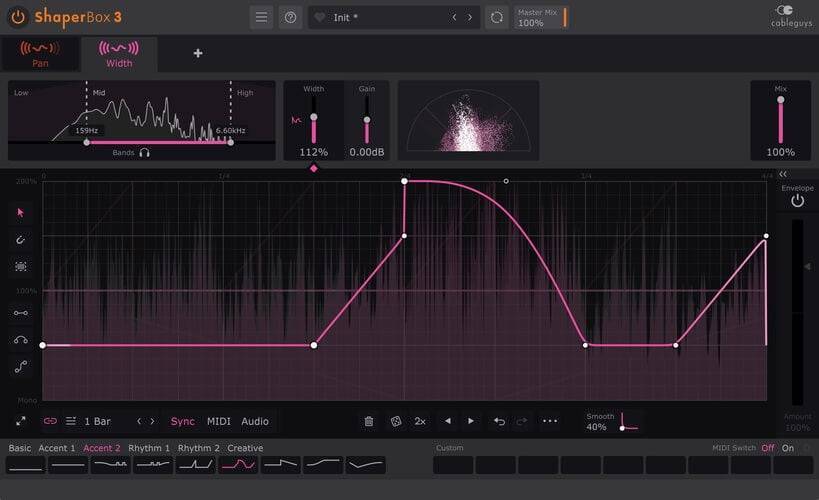
Task: Open the Creative presets category
Action: click(x=245, y=448)
